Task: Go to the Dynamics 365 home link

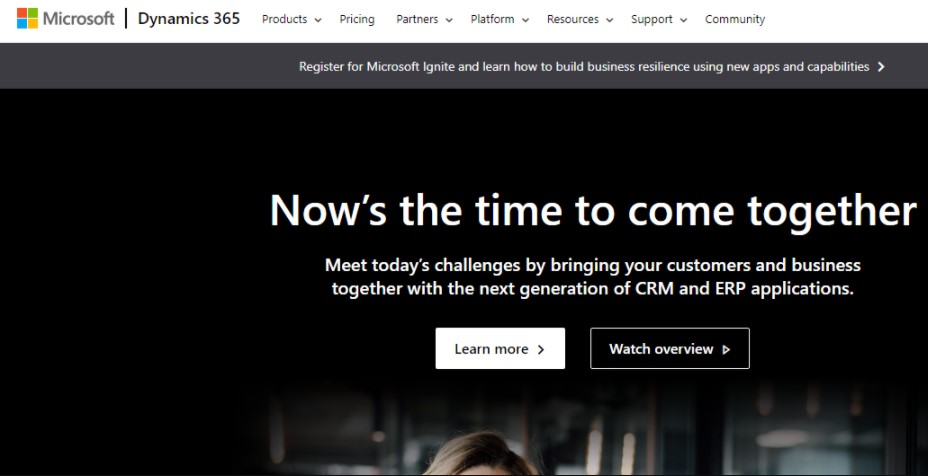Action: (x=189, y=18)
